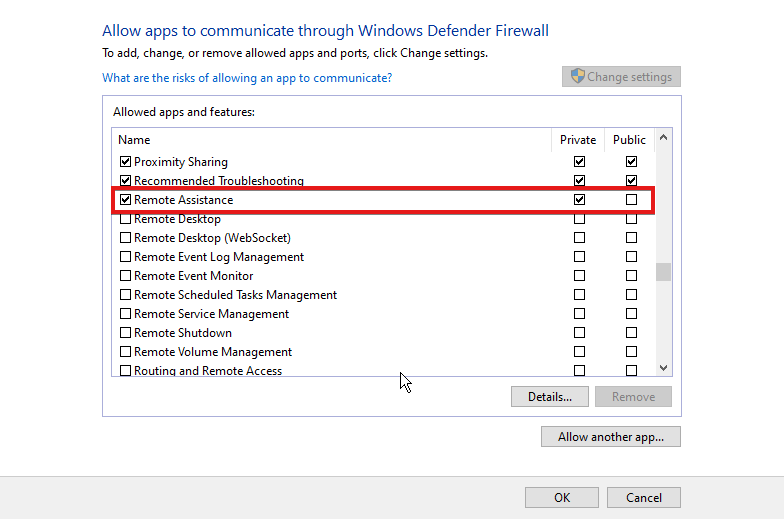Image resolution: width=784 pixels, height=519 pixels.
Task: Toggle Recommended Troubleshooting Private checkbox
Action: (580, 180)
